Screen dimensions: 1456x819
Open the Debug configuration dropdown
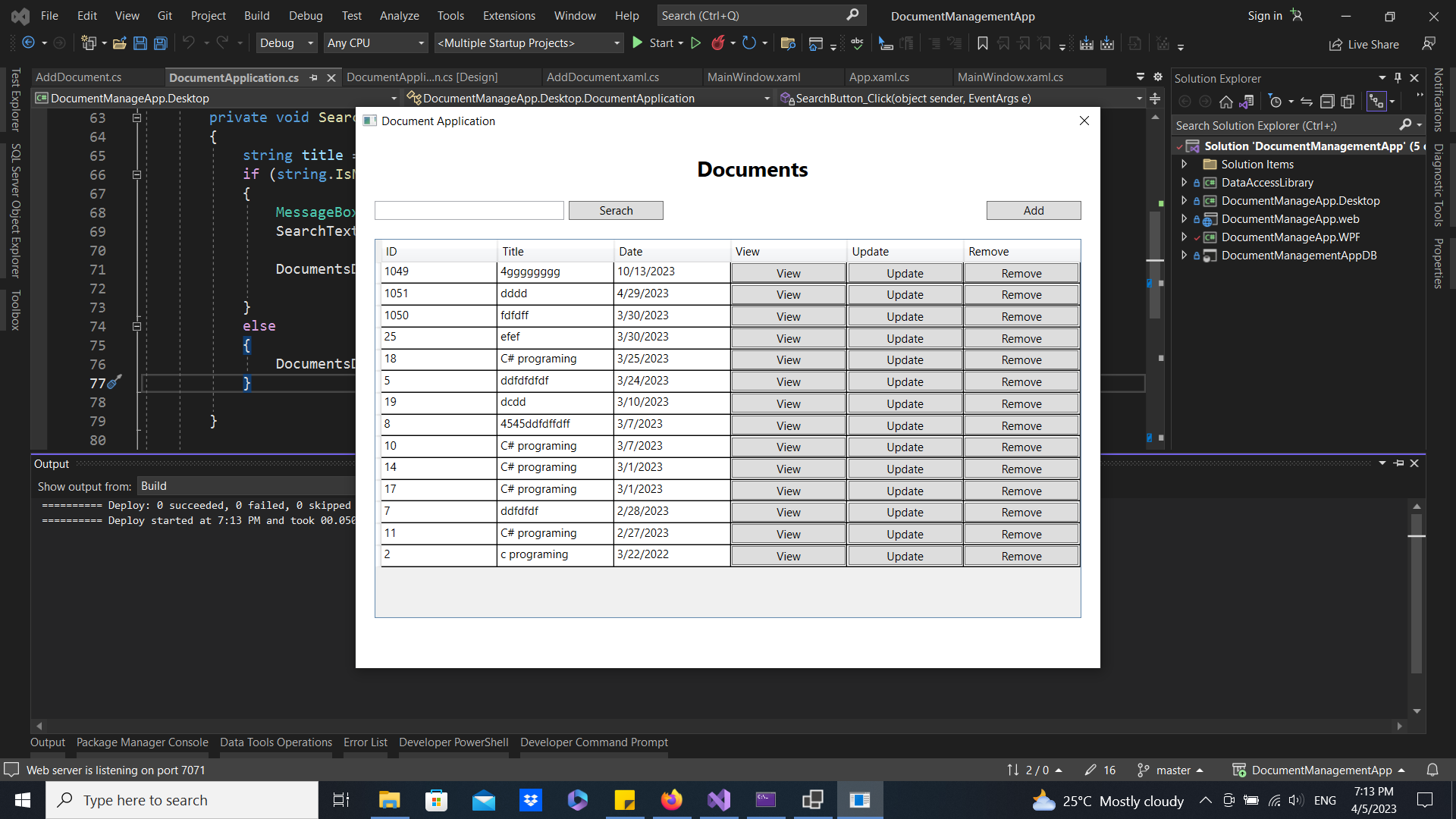click(286, 43)
